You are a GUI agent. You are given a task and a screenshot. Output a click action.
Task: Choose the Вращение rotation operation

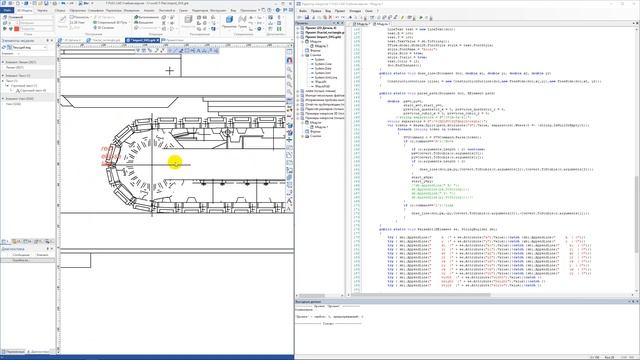tap(144, 23)
